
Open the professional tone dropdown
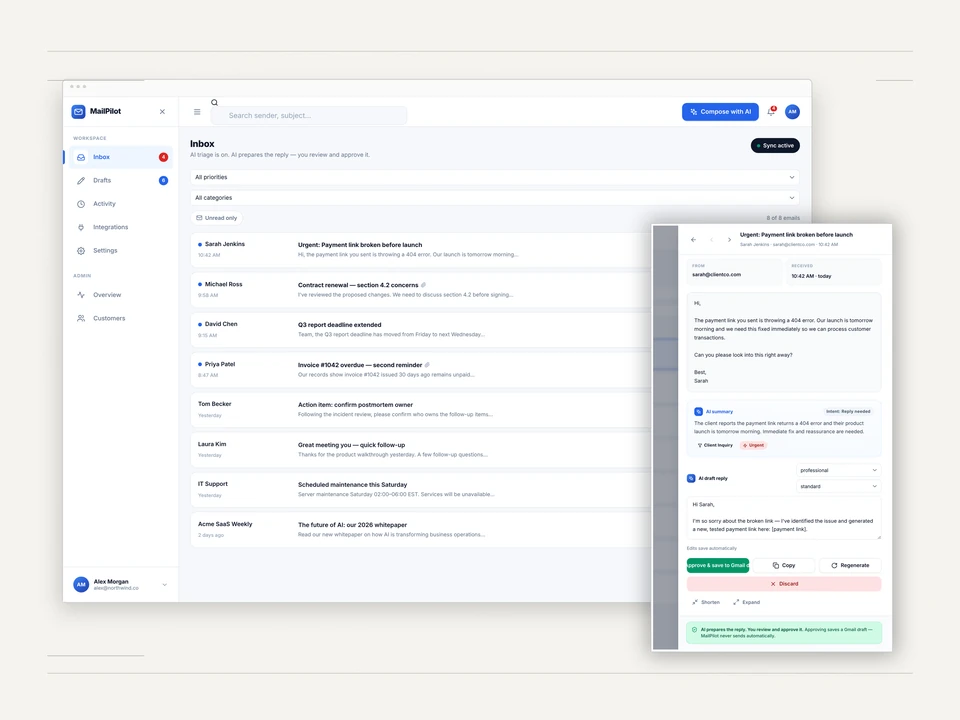tap(838, 470)
